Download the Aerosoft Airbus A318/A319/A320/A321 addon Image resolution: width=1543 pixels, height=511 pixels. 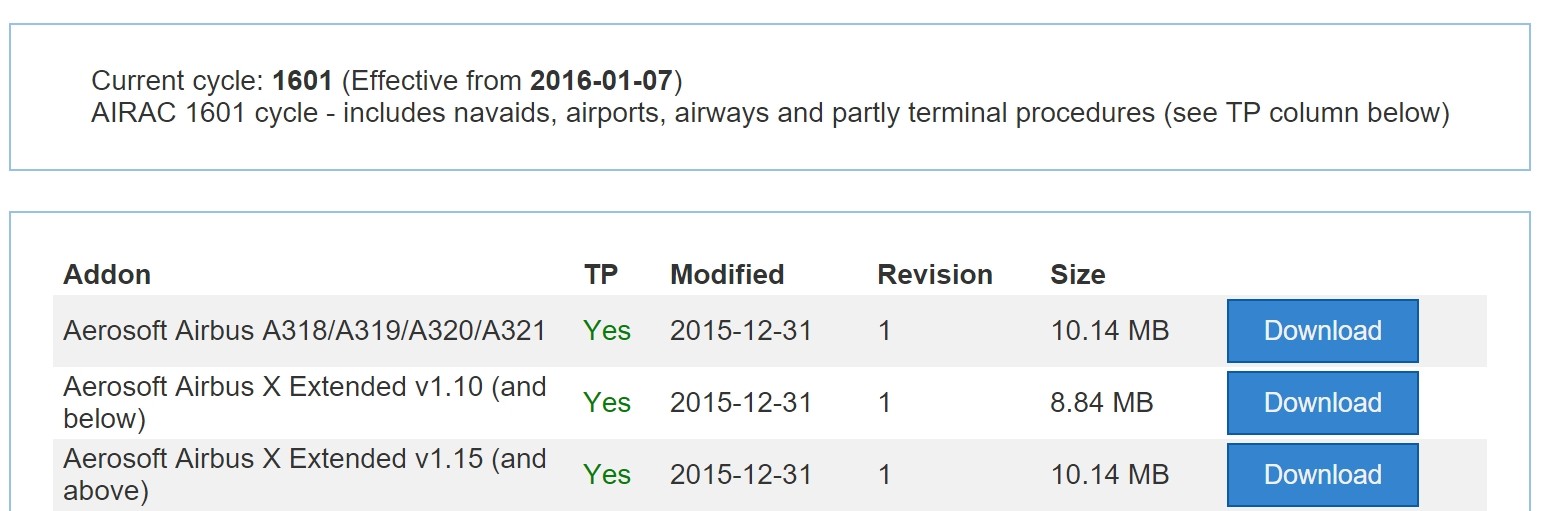point(1322,331)
